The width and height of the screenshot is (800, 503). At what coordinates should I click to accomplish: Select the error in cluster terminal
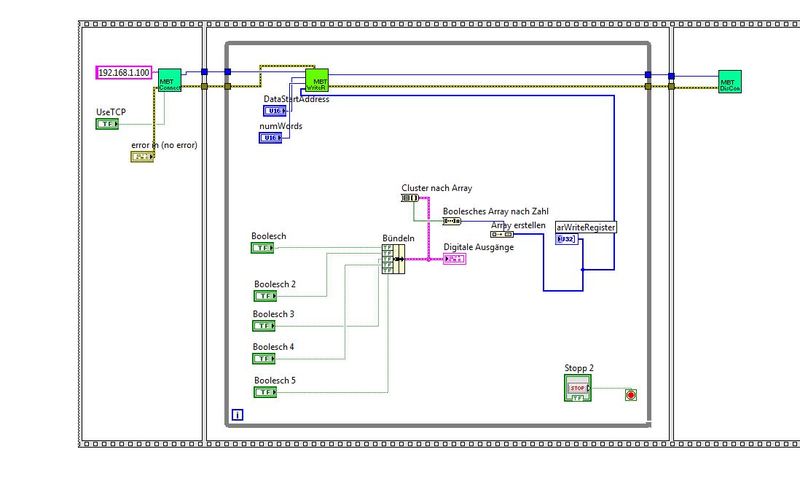(142, 157)
